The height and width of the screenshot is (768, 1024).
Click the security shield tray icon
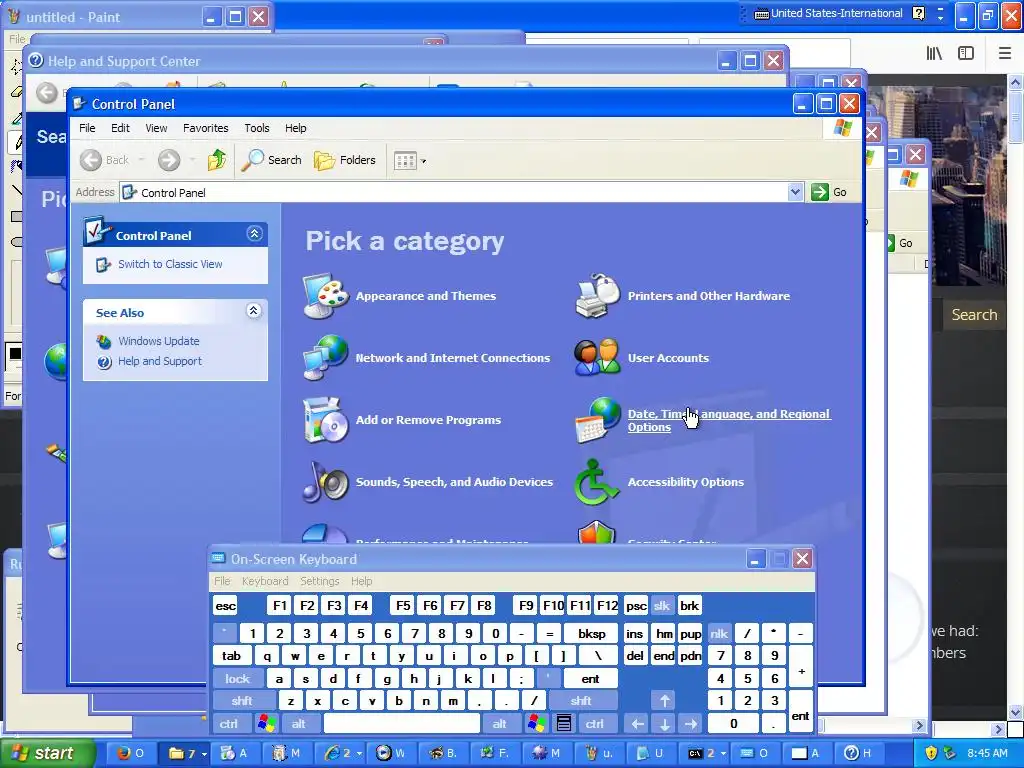931,753
